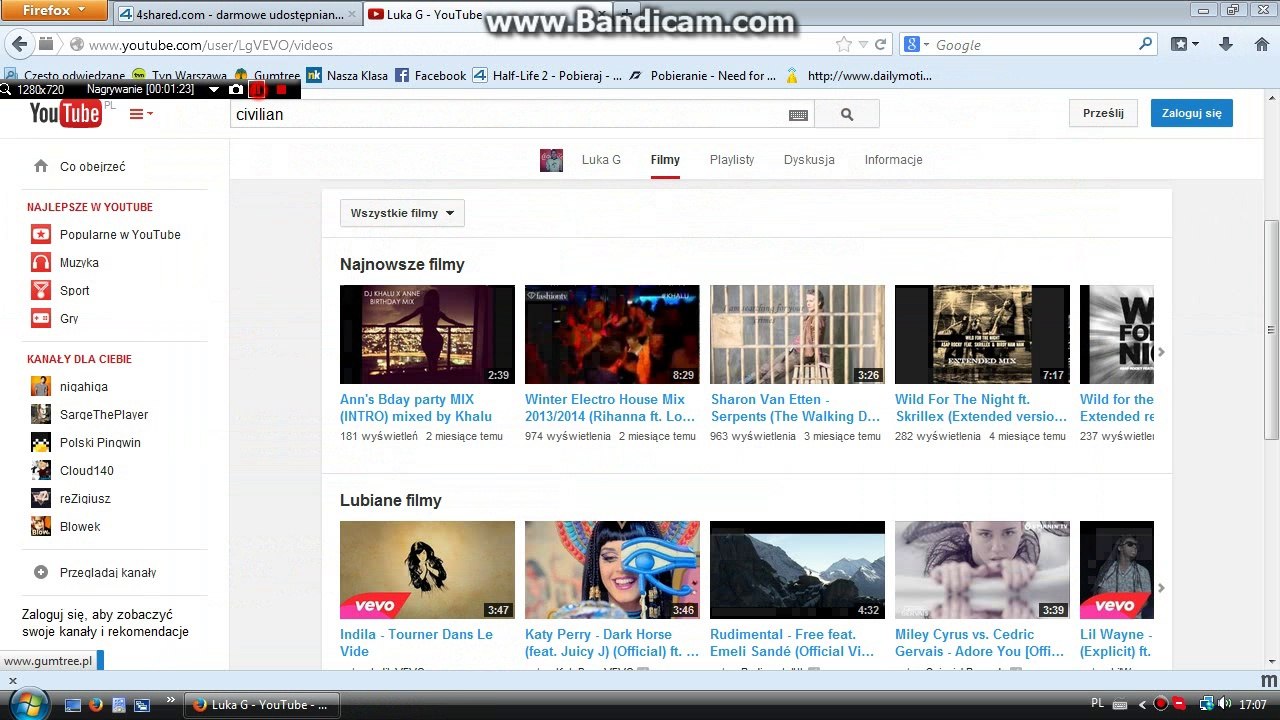Show next Lubiane filmy videos
Image resolution: width=1280 pixels, height=720 pixels.
1161,588
